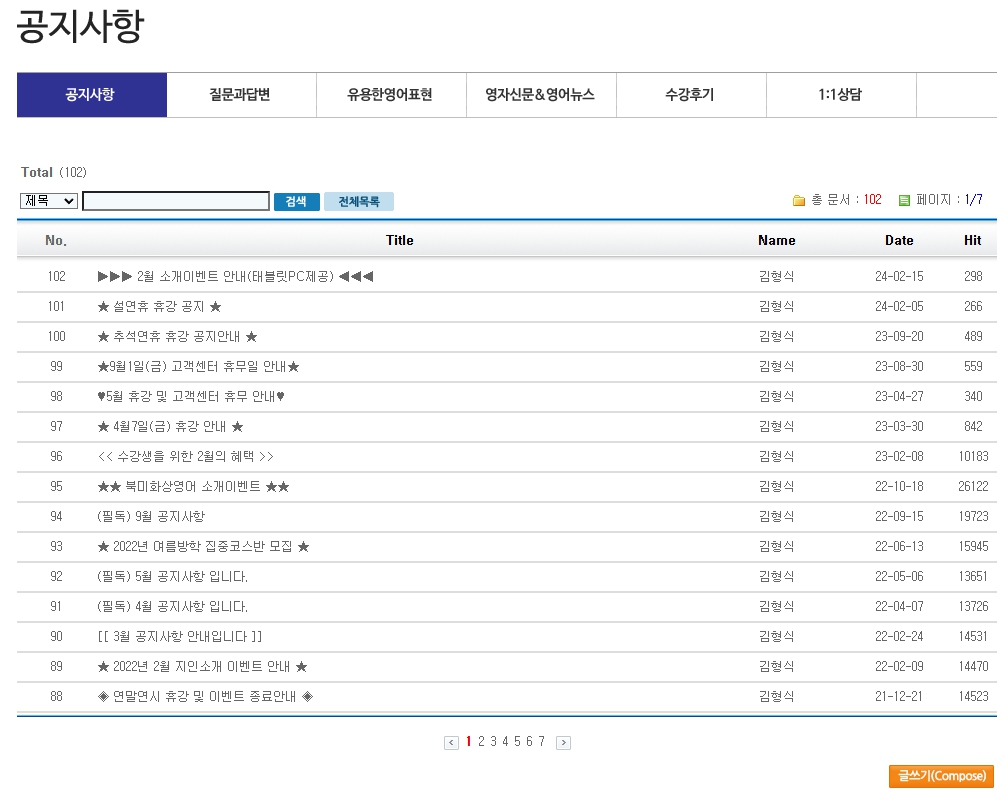Image resolution: width=1004 pixels, height=795 pixels.
Task: Open the 2월 소개이벤트 안내 post
Action: [x=235, y=276]
